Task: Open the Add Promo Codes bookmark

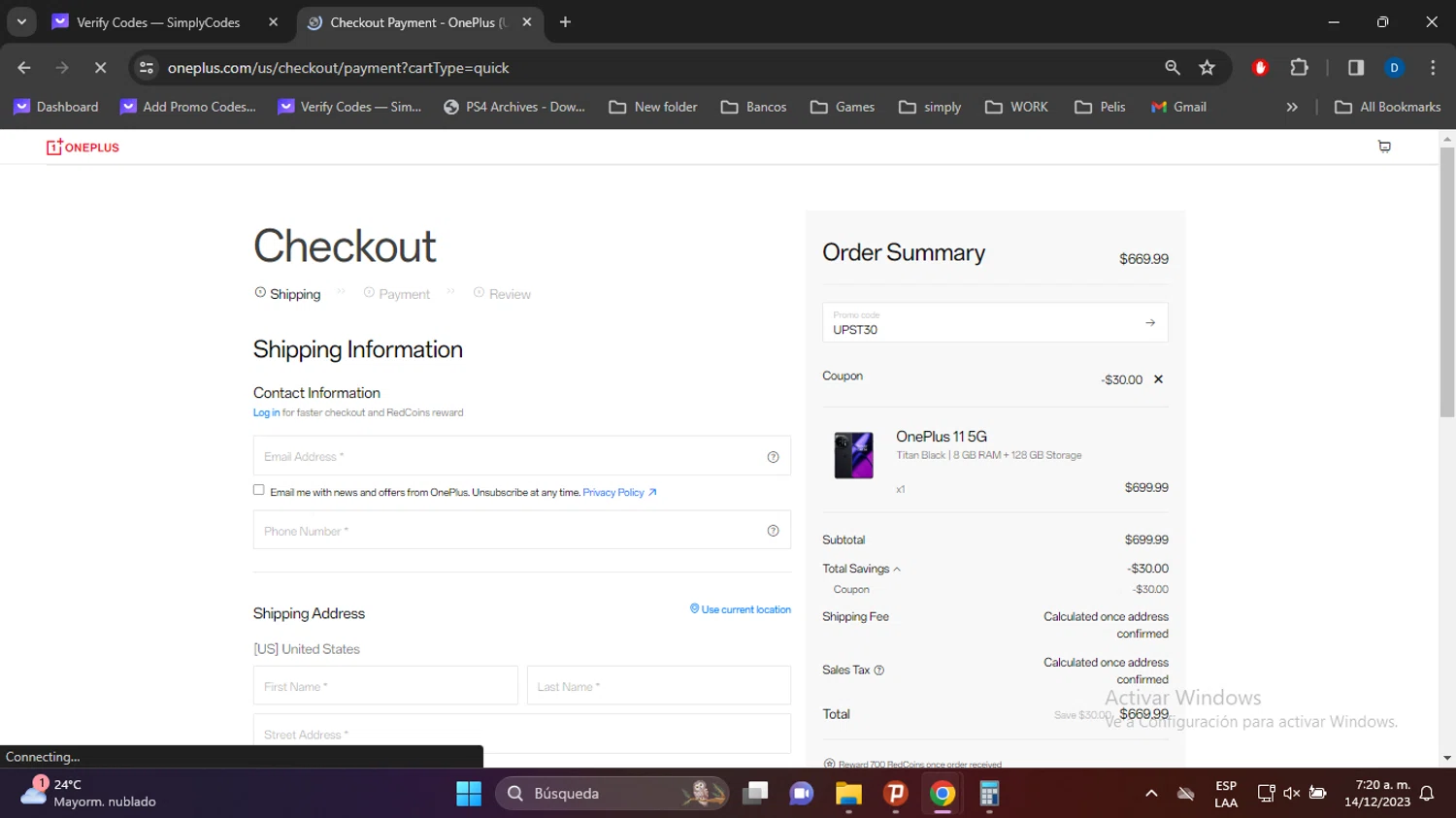Action: point(188,107)
